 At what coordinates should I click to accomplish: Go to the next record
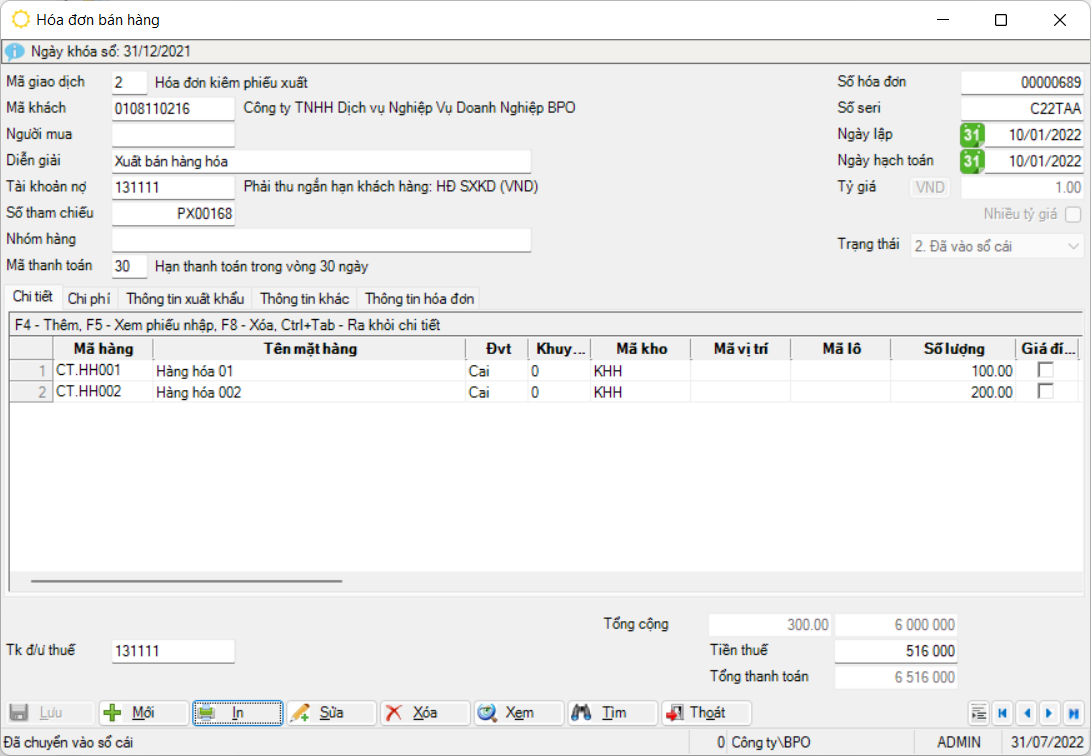tap(1049, 713)
